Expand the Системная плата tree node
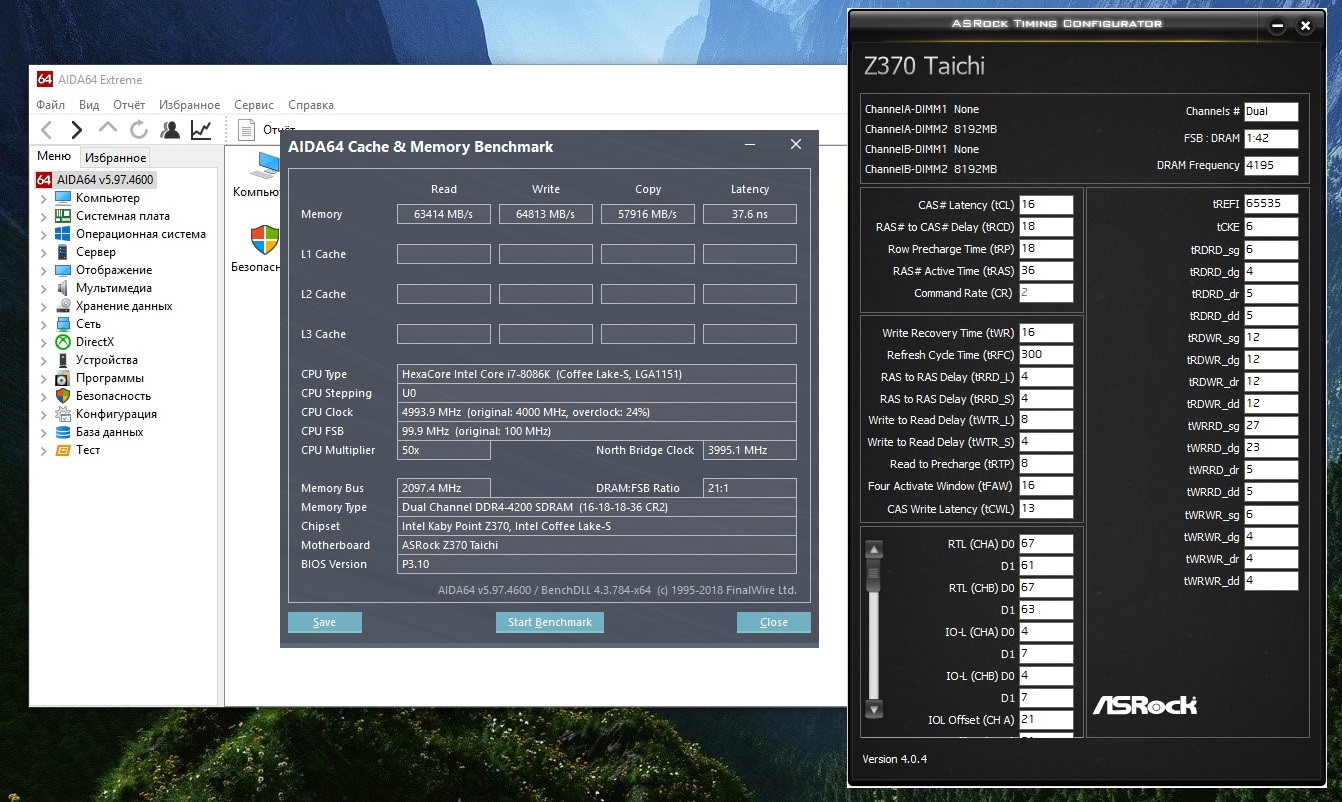 [44, 216]
